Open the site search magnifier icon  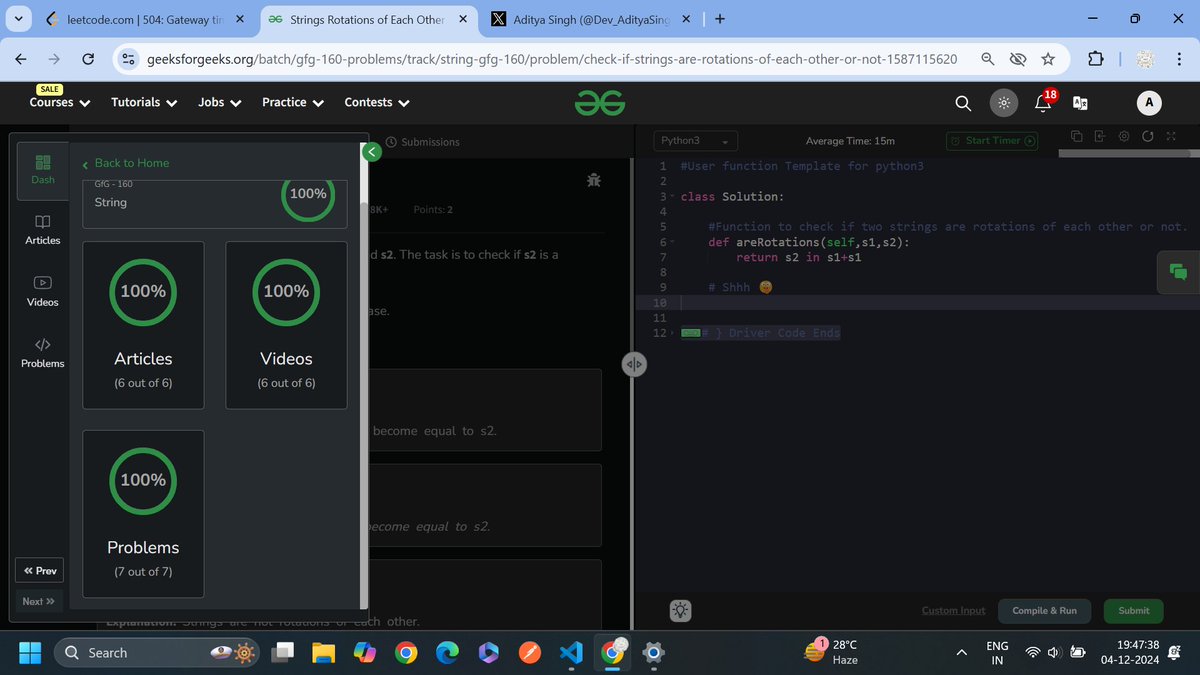962,102
